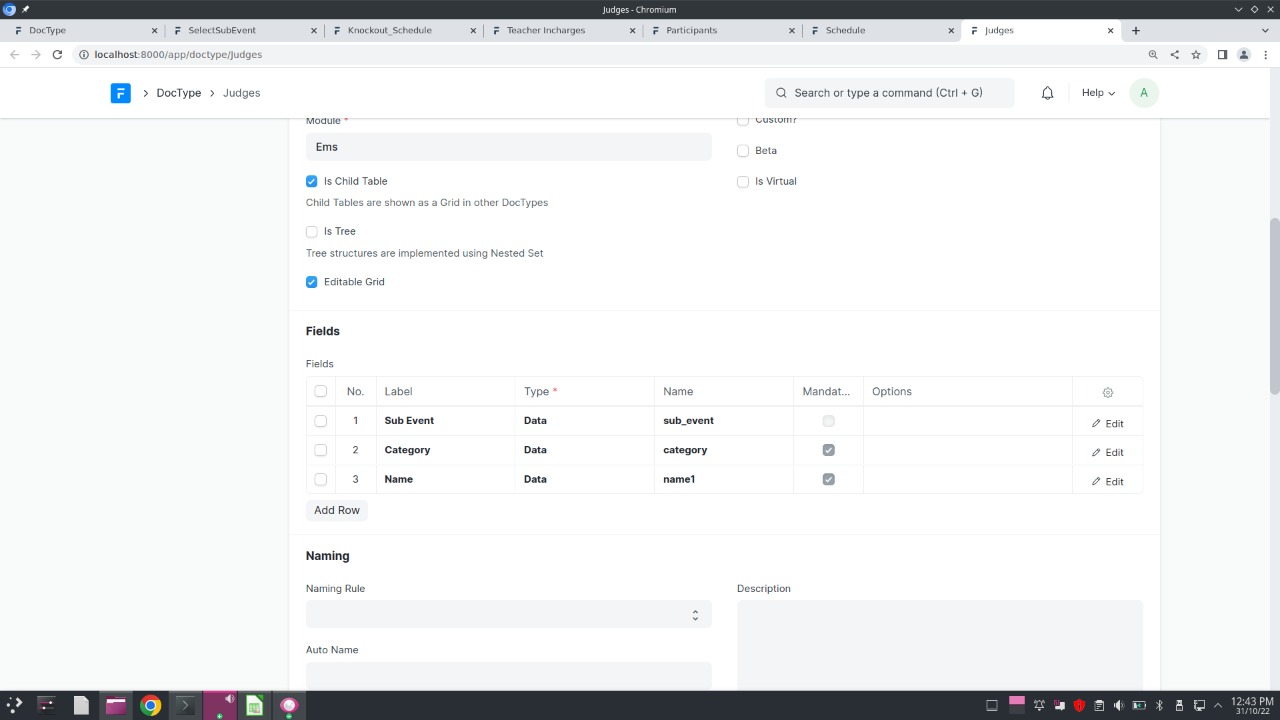This screenshot has height=720, width=1280.
Task: Toggle Mandatory for category field
Action: [828, 450]
